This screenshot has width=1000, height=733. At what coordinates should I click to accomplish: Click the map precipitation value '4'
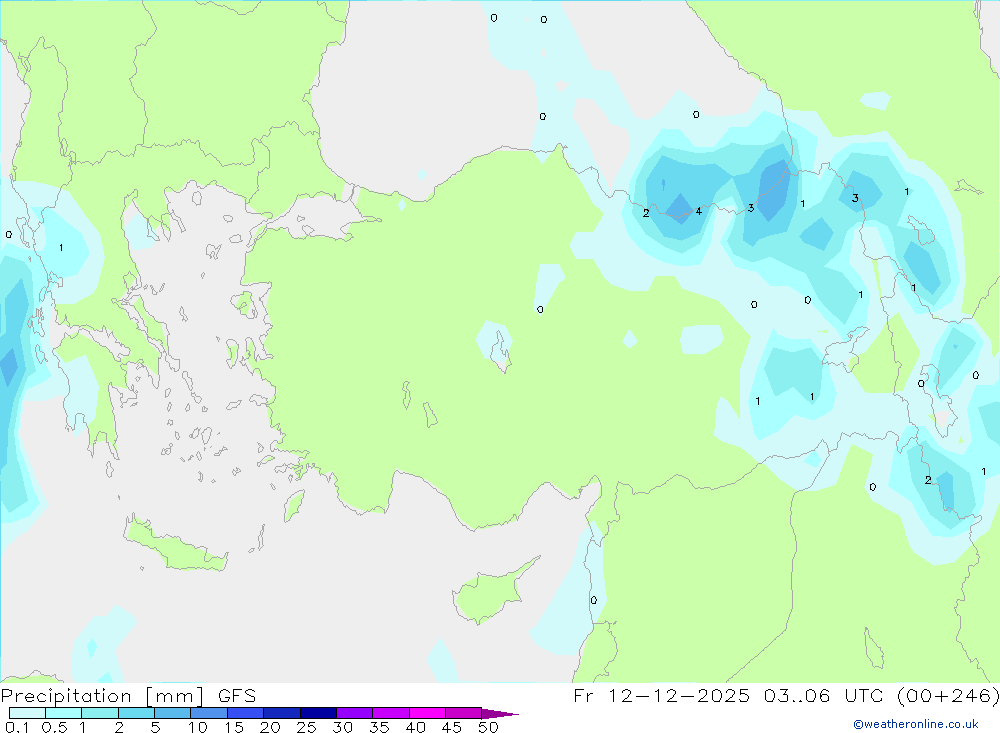(x=699, y=211)
